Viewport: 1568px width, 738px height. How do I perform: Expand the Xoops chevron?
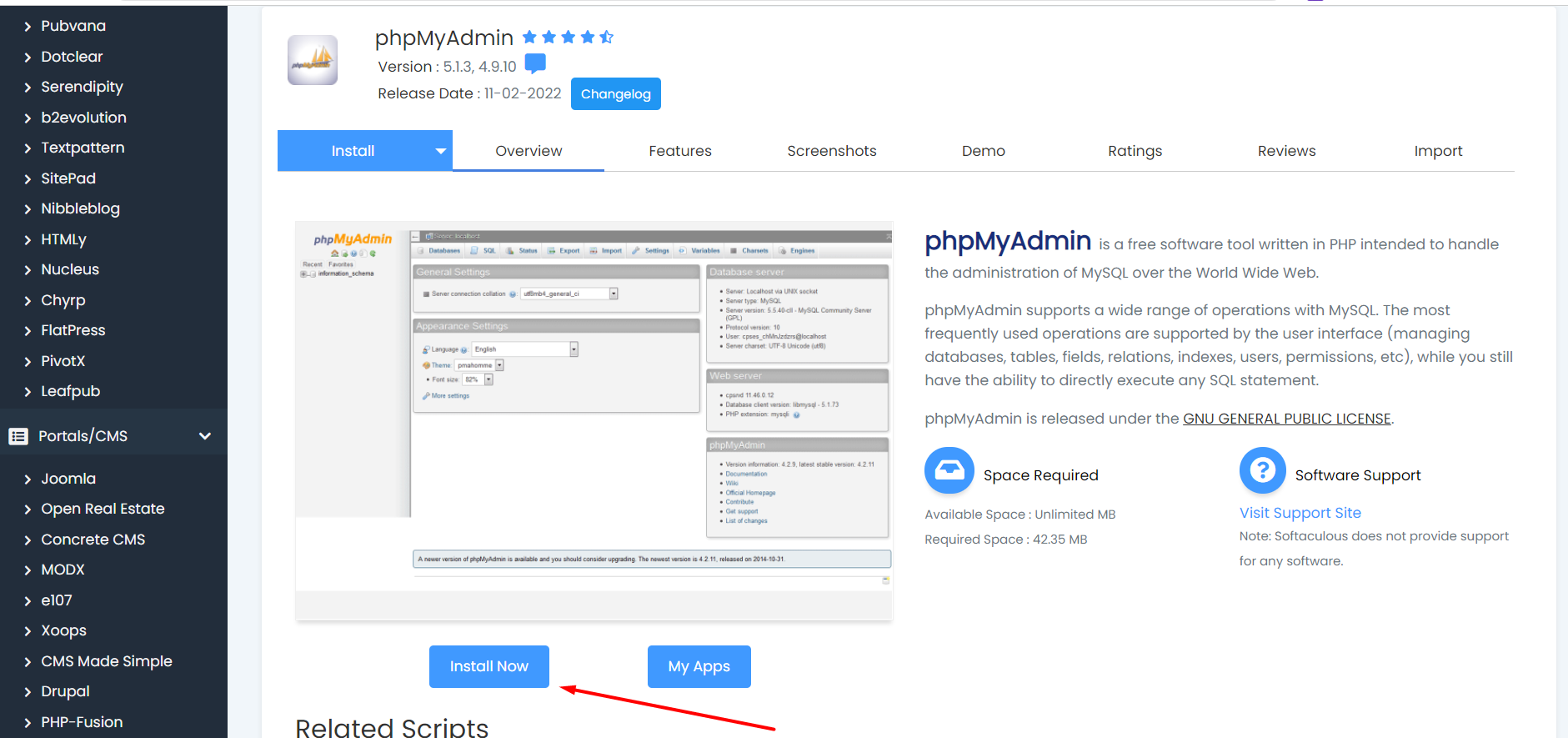tap(28, 631)
